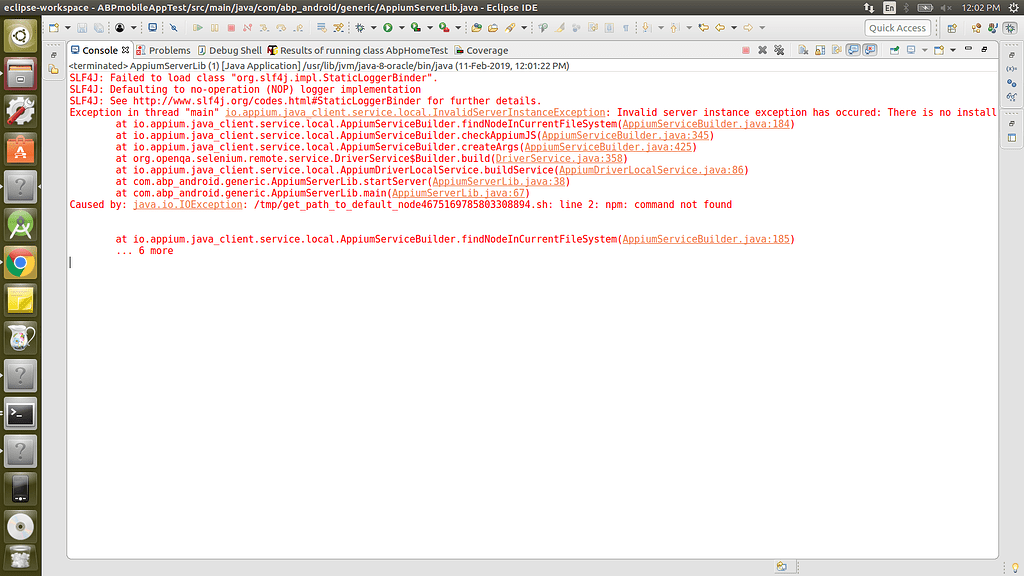The height and width of the screenshot is (576, 1024).
Task: Expand the Run button dropdown arrow
Action: click(400, 28)
